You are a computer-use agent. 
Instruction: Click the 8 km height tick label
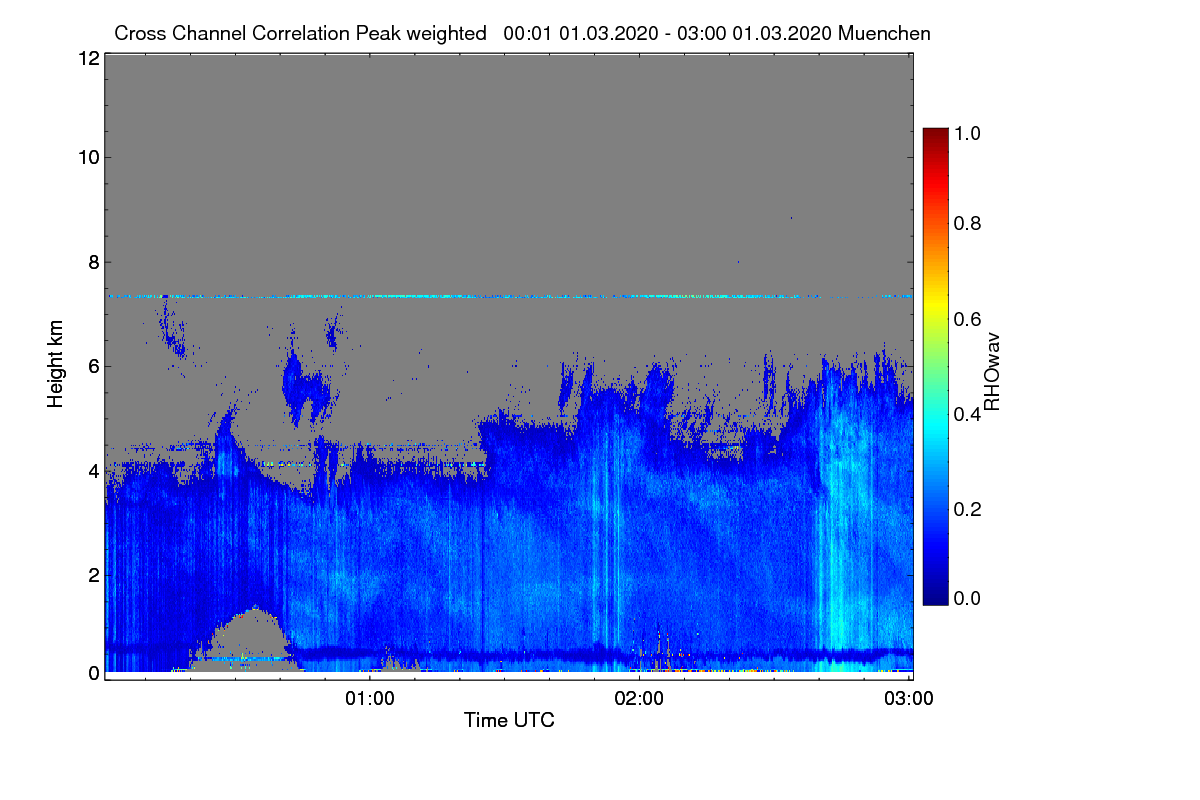pyautogui.click(x=92, y=262)
